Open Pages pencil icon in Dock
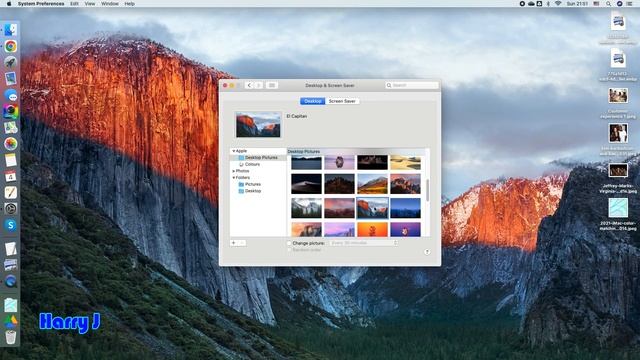The height and width of the screenshot is (360, 640). tap(11, 192)
